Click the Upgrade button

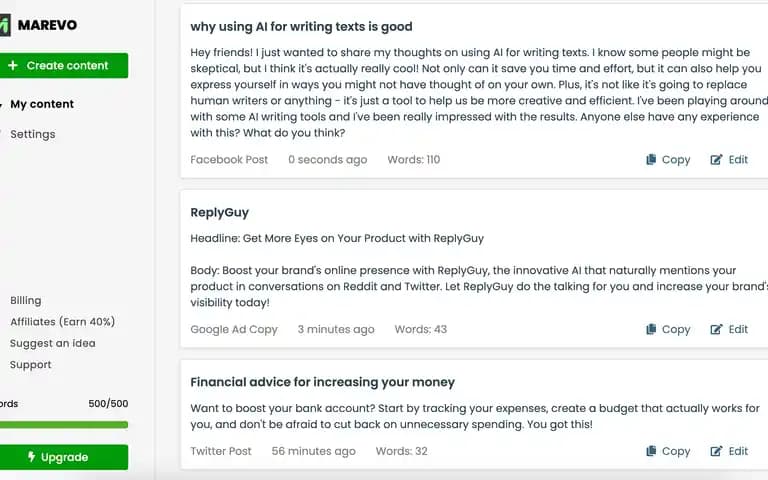pyautogui.click(x=64, y=457)
